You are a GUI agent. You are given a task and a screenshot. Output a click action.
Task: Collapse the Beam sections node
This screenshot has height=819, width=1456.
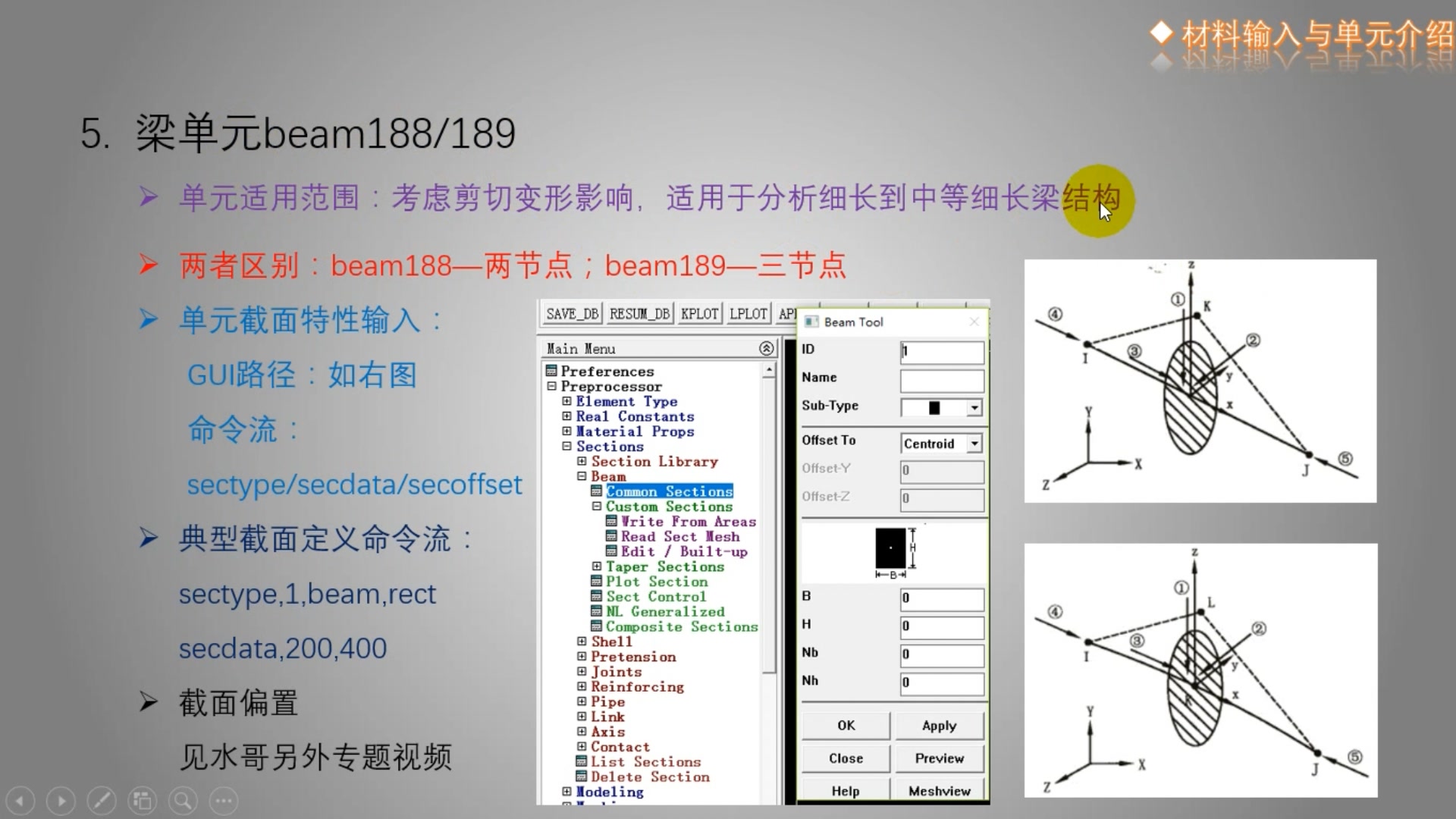coord(582,476)
